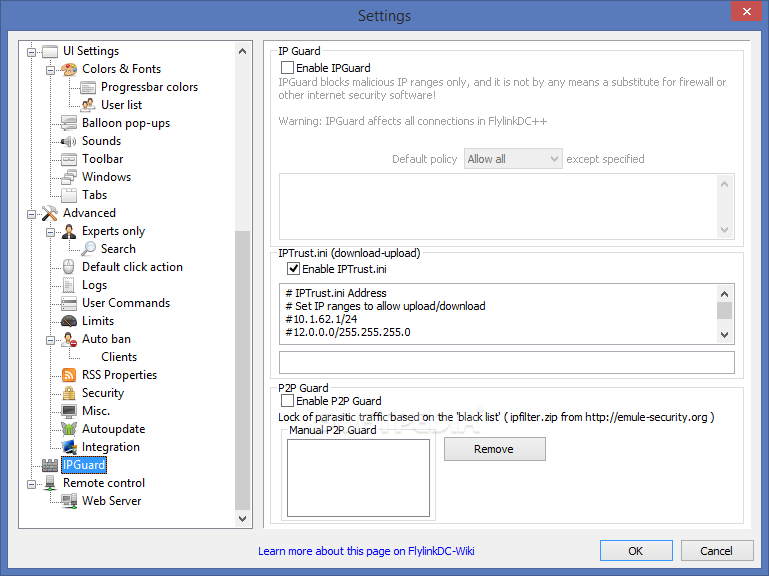Close the Settings dialog window

click(746, 11)
